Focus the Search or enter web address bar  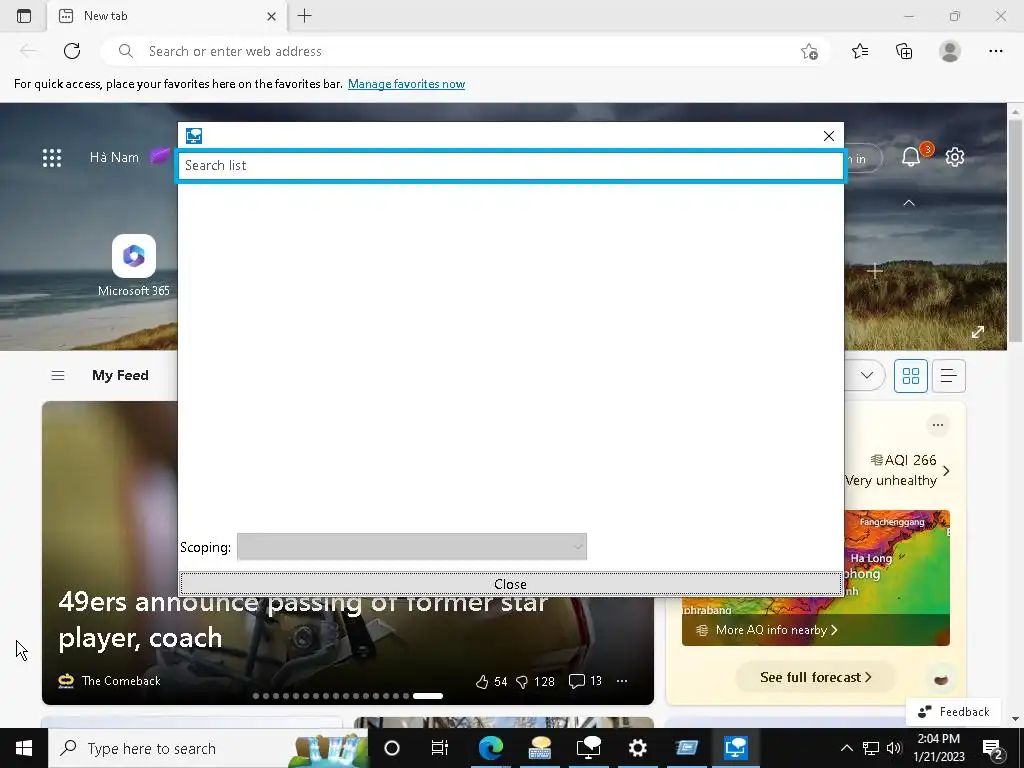pyautogui.click(x=464, y=51)
